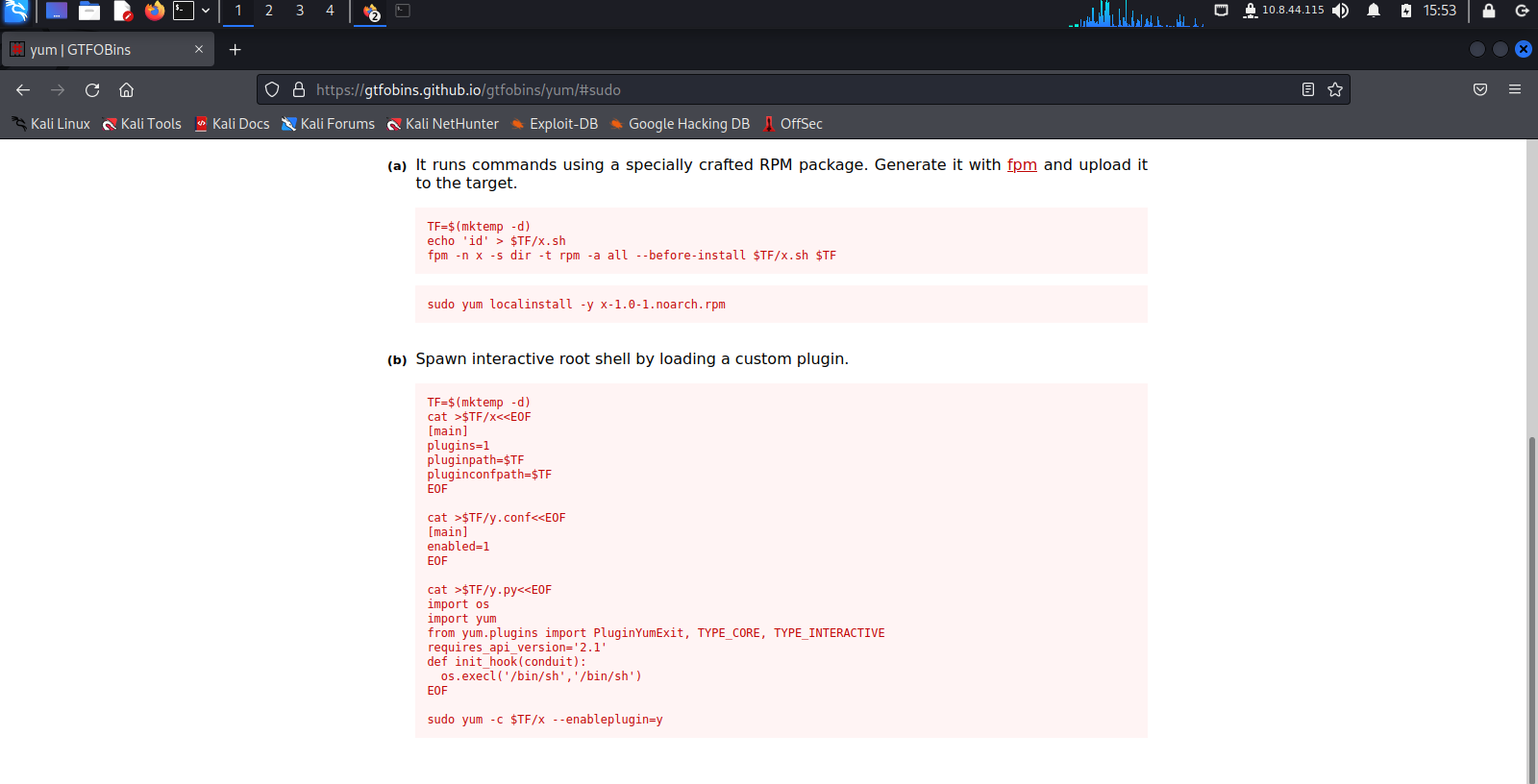Click the 'sudo yum localinstall' command text

[576, 305]
